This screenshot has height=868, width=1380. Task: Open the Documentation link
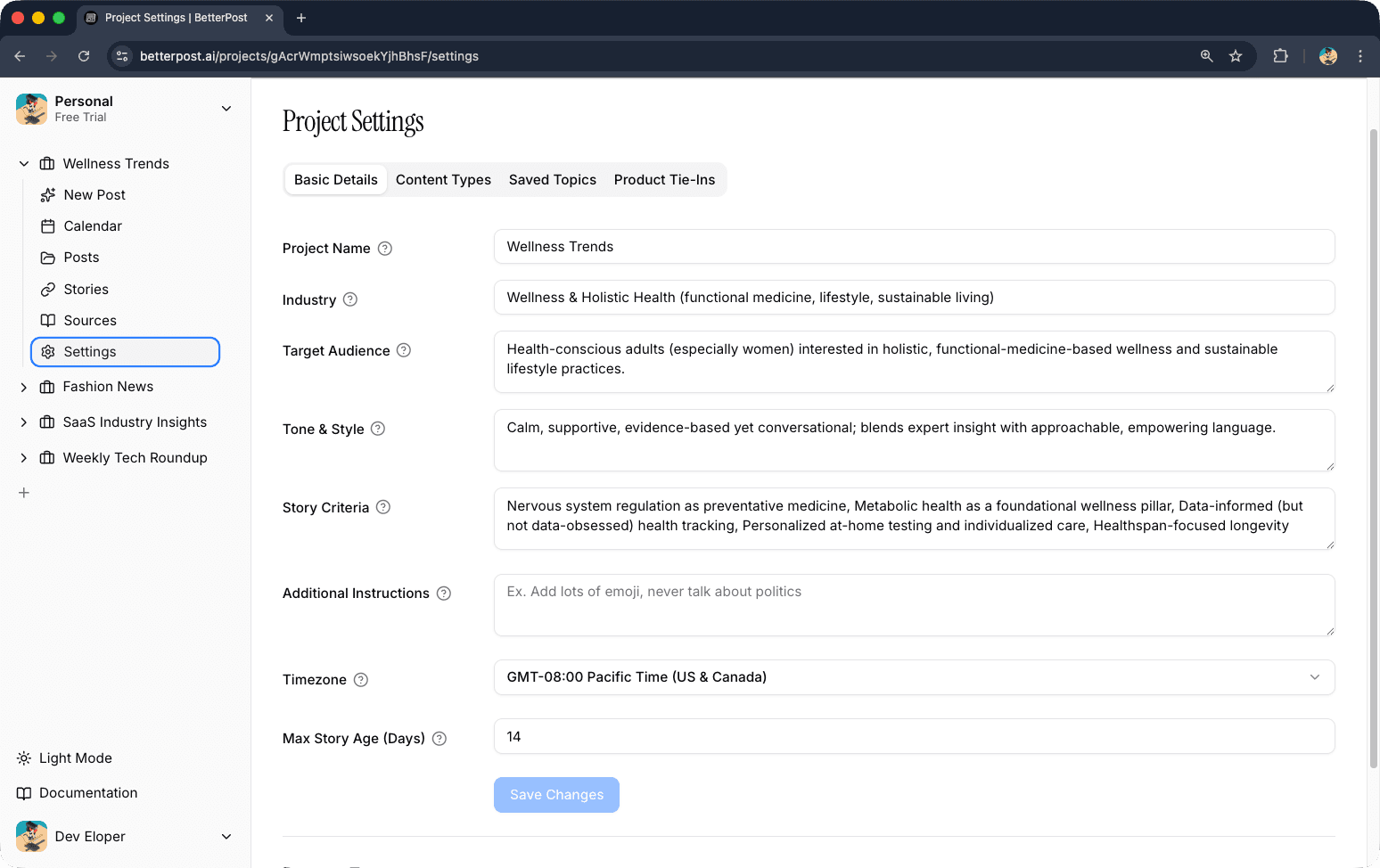tap(87, 792)
